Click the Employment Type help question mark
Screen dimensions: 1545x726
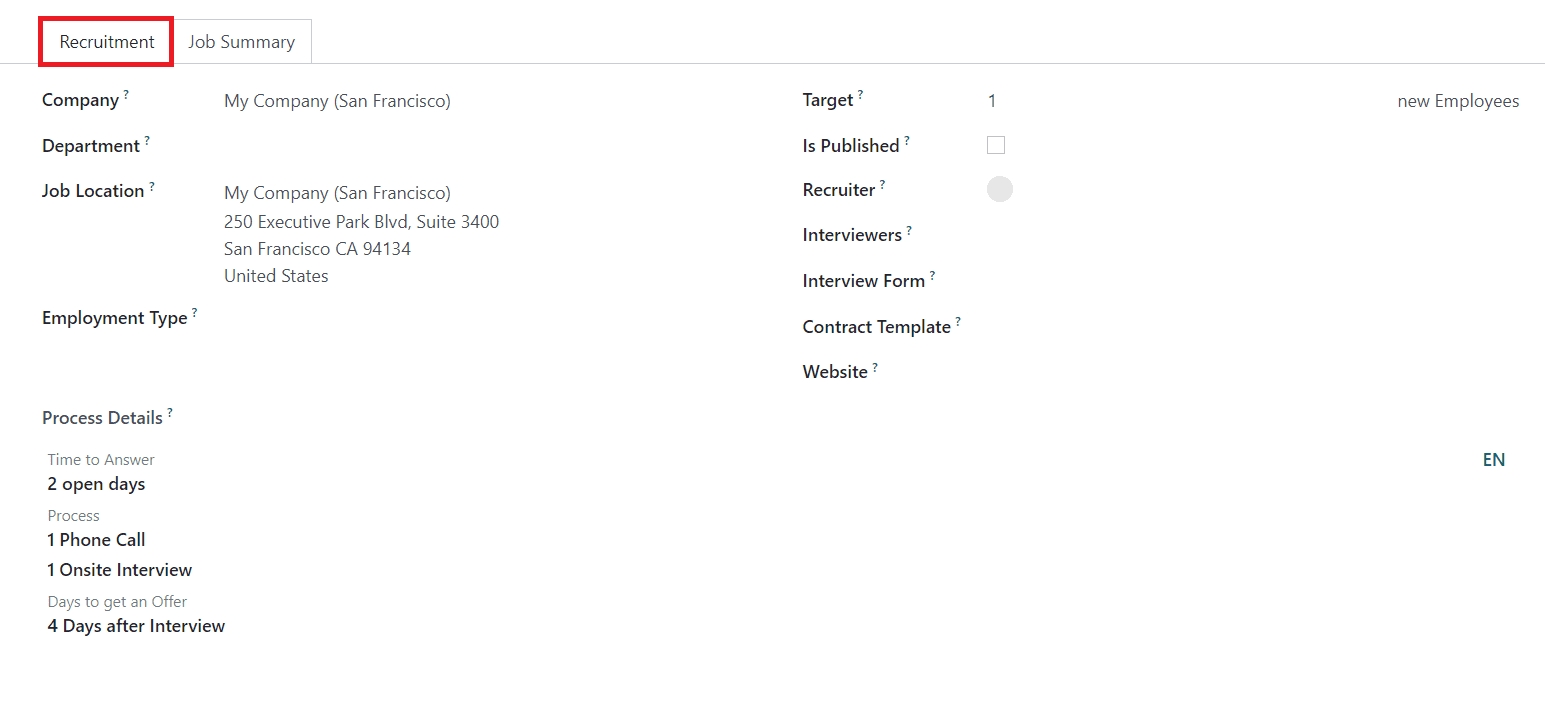click(x=195, y=312)
